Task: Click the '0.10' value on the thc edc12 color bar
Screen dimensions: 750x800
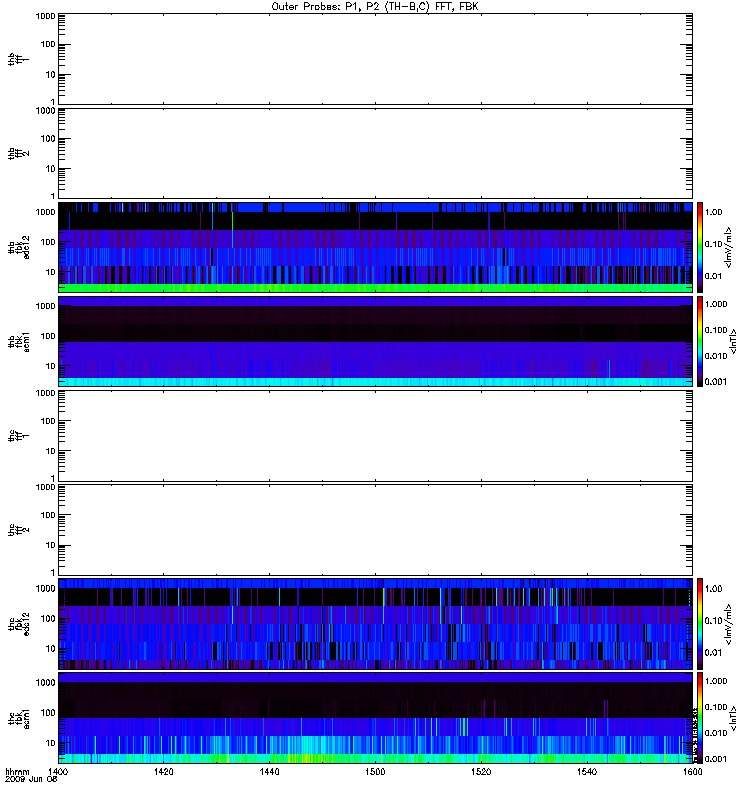Action: (713, 620)
